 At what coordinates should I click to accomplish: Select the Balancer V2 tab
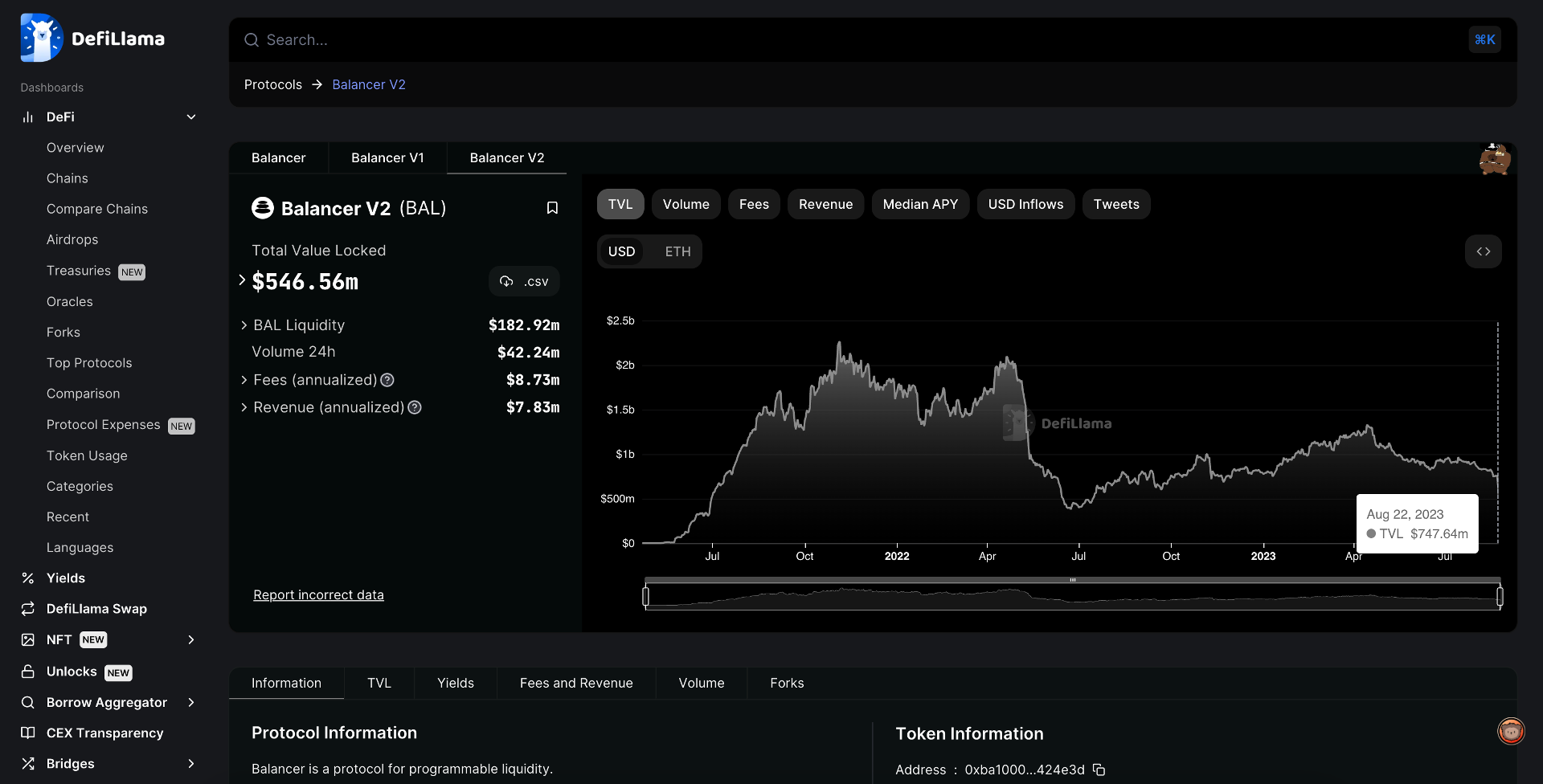507,157
